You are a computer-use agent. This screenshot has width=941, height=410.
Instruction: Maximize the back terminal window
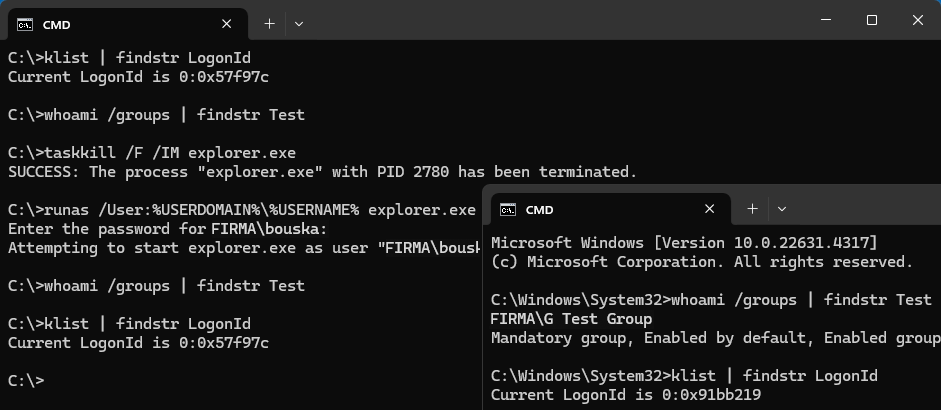coord(872,20)
